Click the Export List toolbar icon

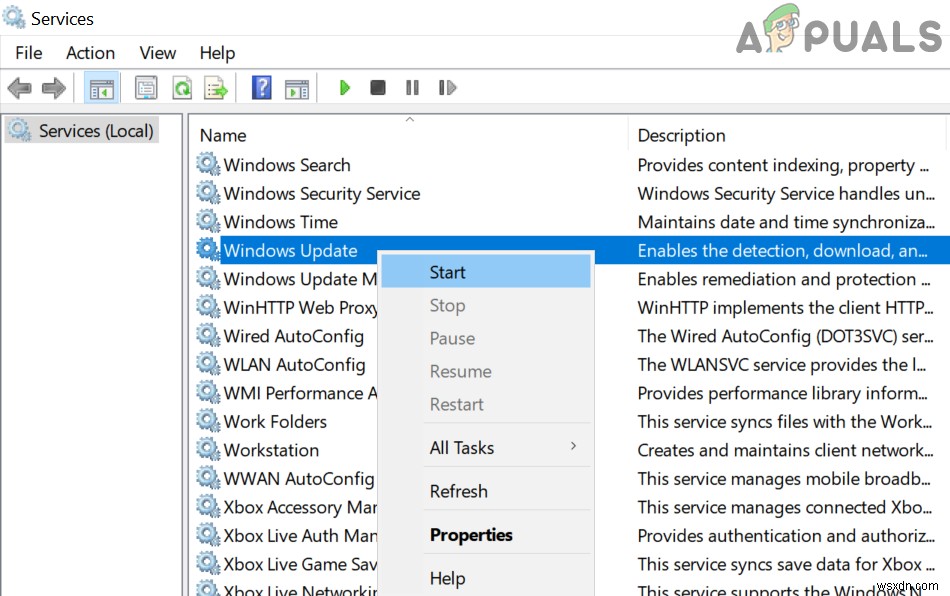coord(217,88)
